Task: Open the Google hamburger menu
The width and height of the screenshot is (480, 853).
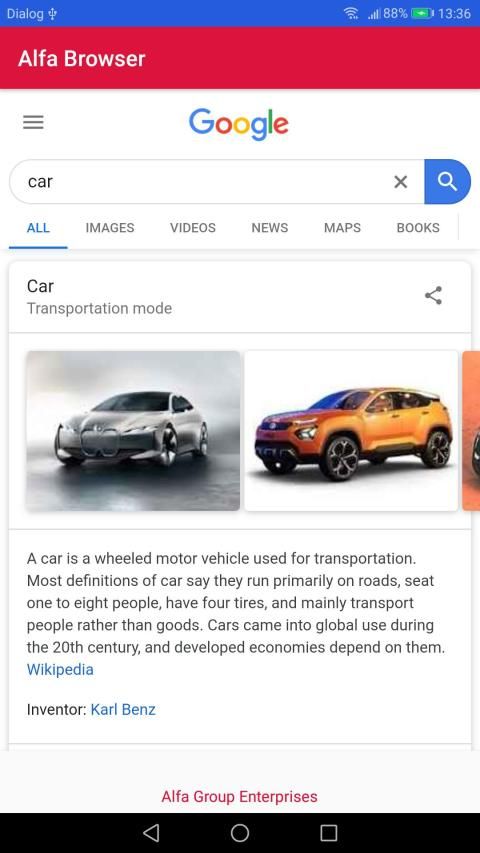Action: 33,122
